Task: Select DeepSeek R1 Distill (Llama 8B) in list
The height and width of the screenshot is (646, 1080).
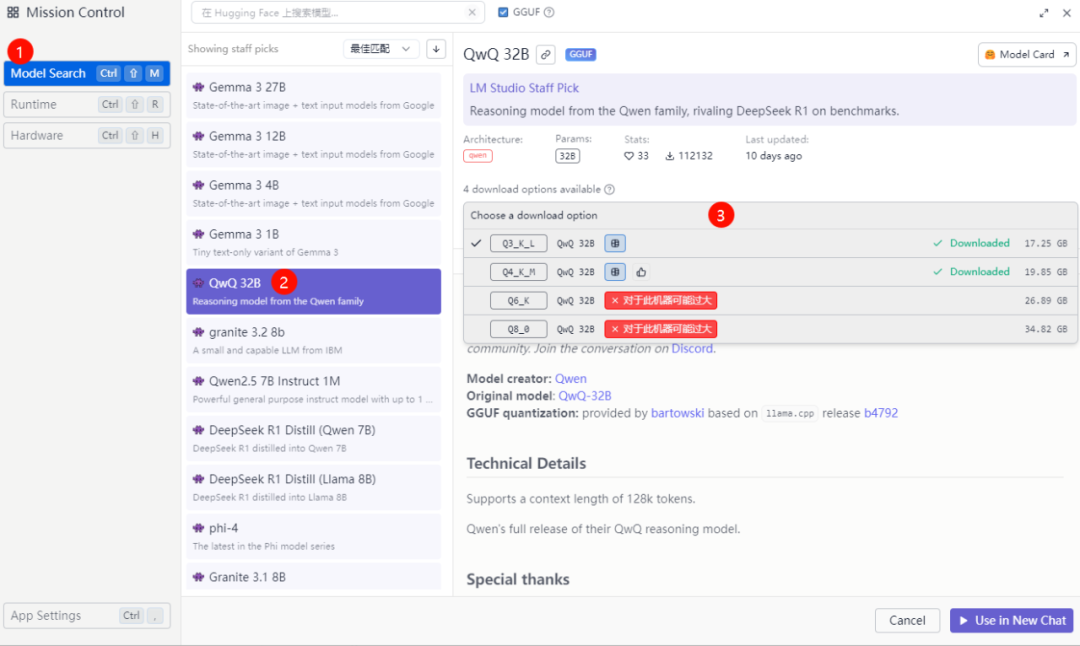Action: 313,488
